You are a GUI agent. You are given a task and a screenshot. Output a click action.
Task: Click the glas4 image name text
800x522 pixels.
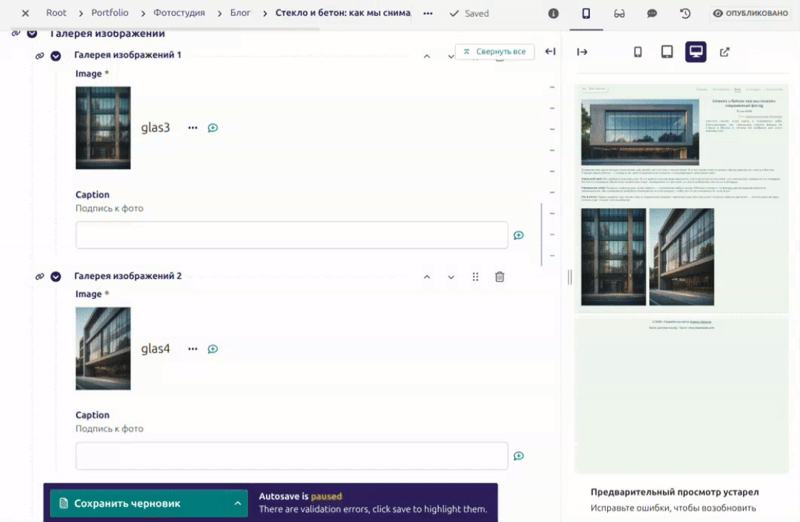(155, 349)
